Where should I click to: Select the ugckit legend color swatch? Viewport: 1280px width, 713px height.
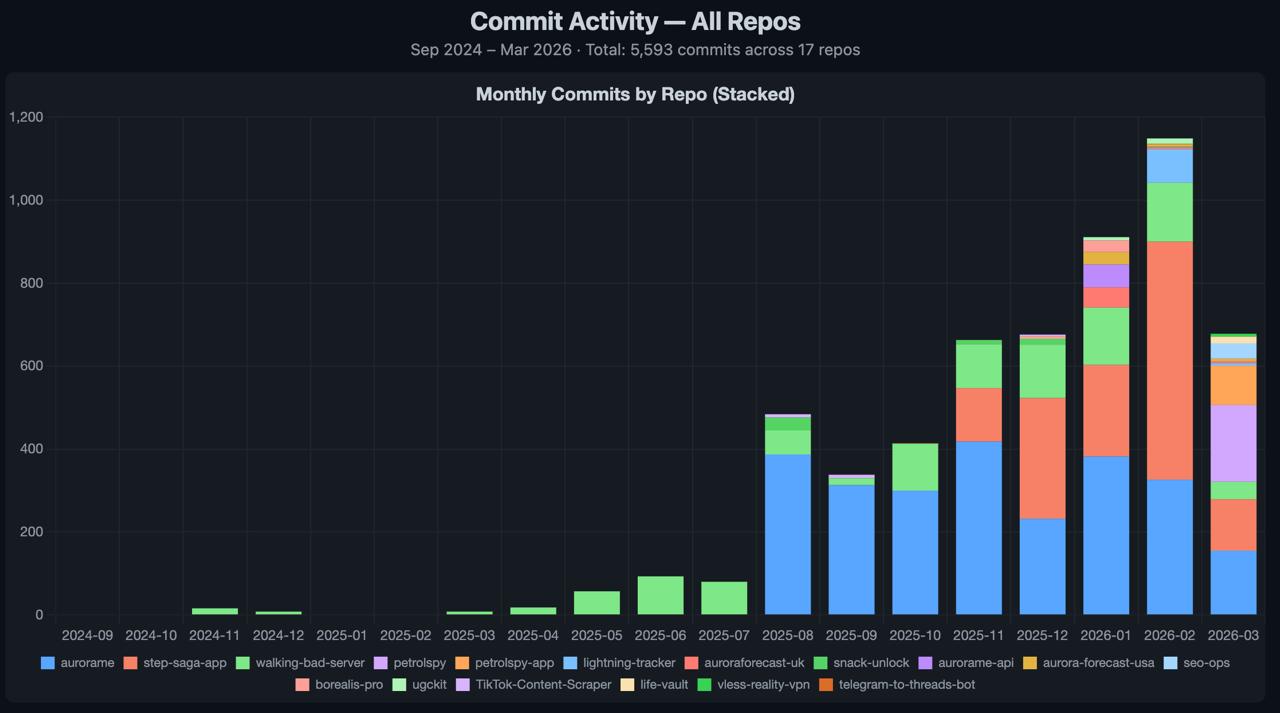[400, 685]
